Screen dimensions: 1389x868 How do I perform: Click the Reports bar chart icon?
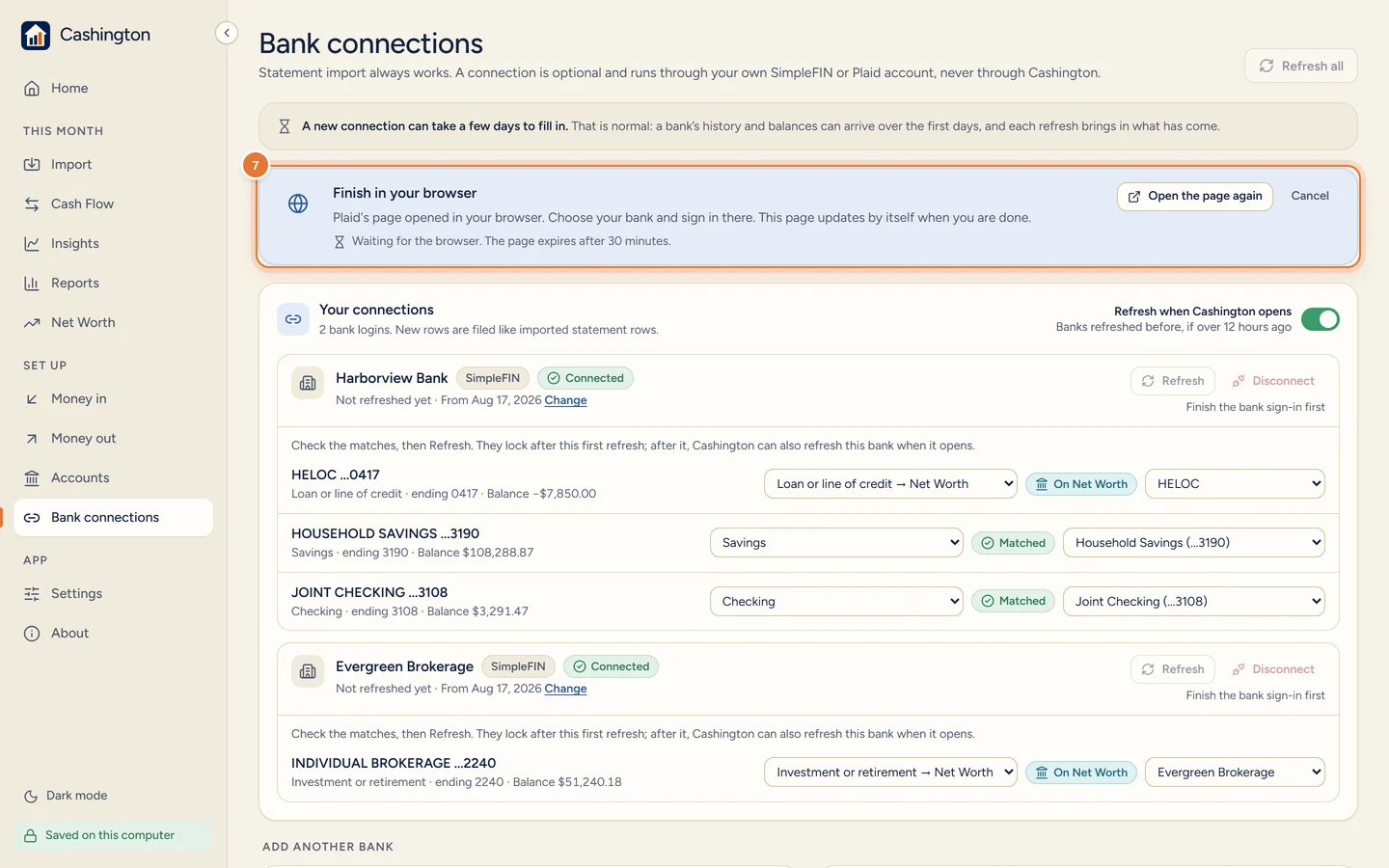click(x=32, y=284)
